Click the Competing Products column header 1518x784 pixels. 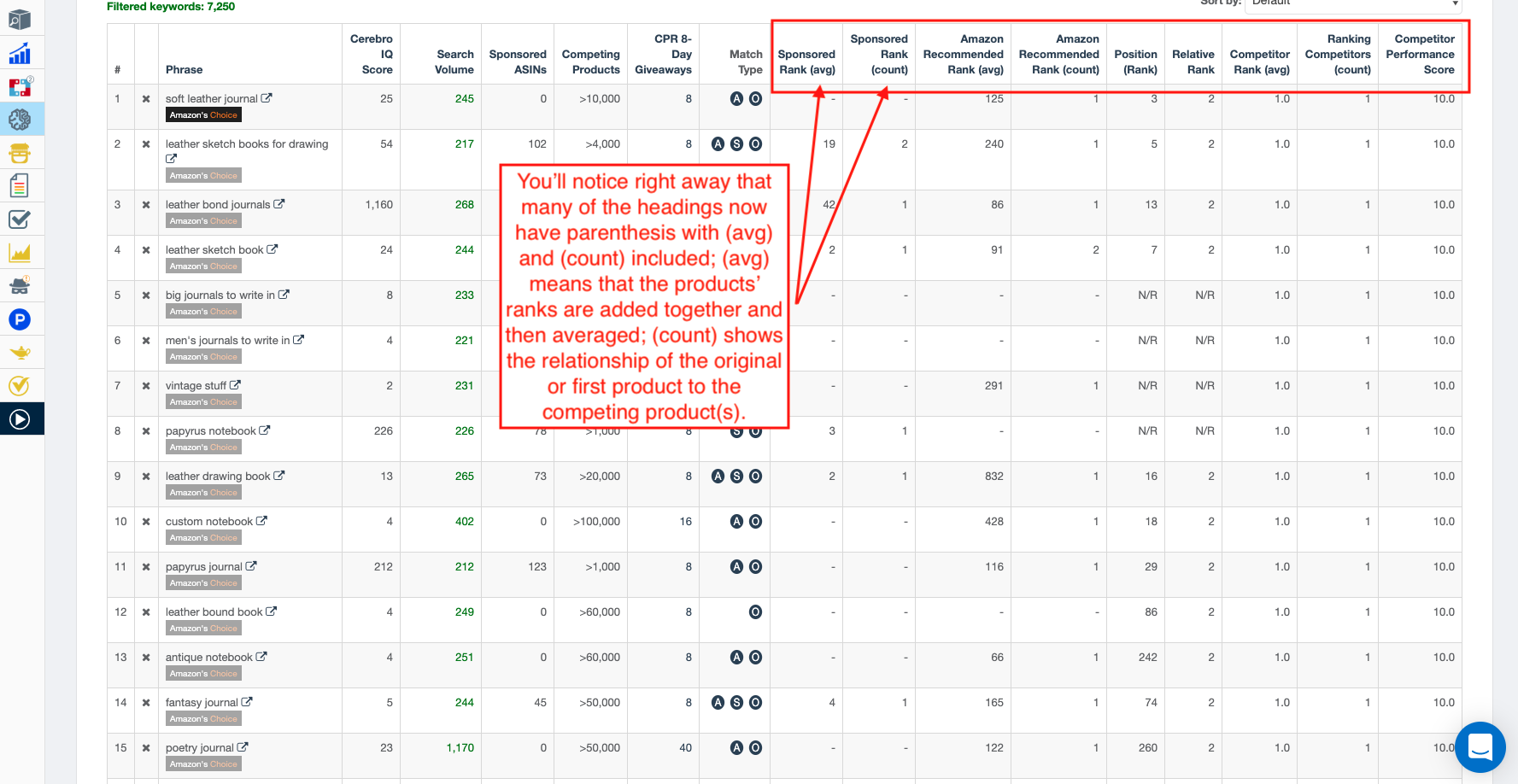coord(590,61)
